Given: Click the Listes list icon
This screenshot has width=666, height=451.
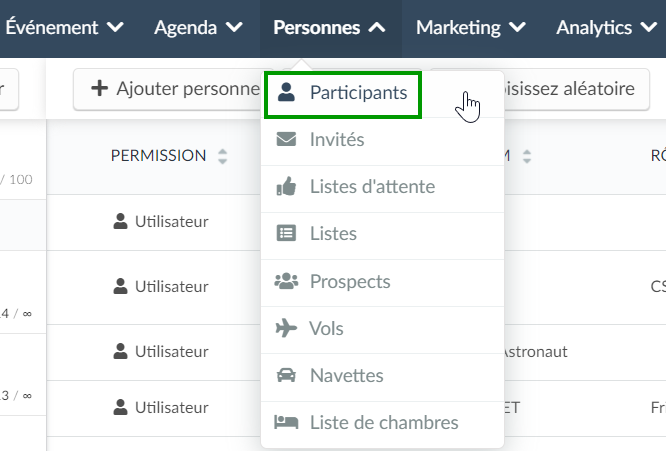Looking at the screenshot, I should (286, 233).
